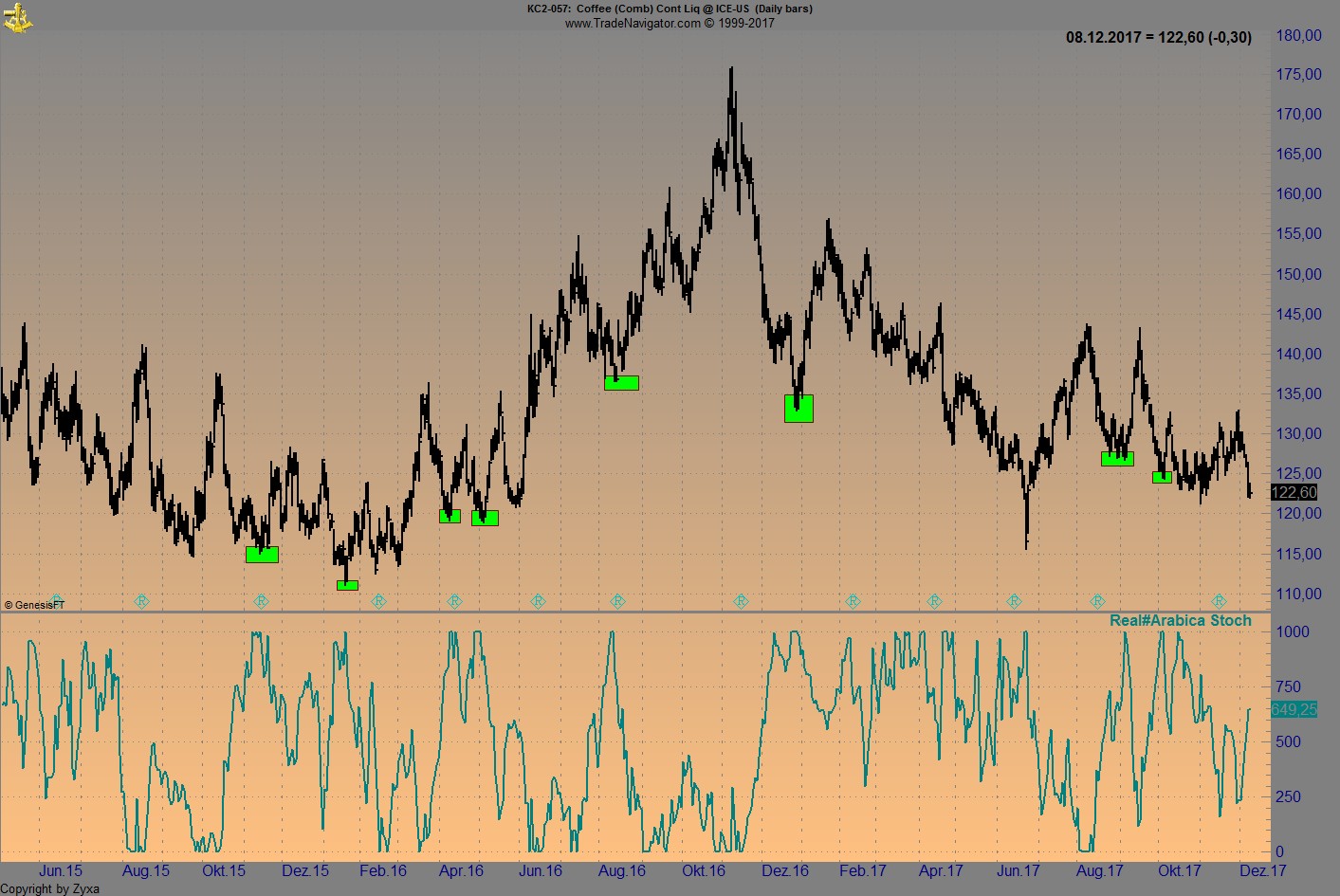Select the green box at the November 2015 low
Screen dimensions: 1340x896
[262, 555]
